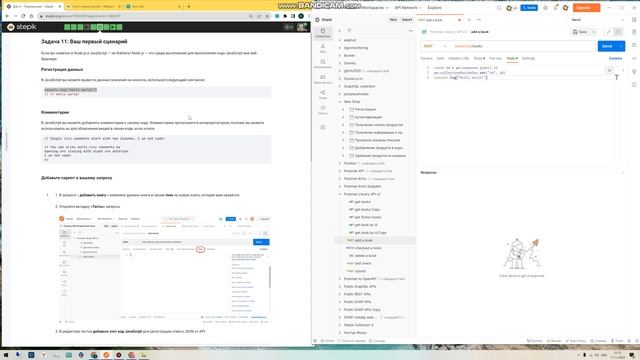Expand the Booker collection
This screenshot has width=640, height=360.
[340, 56]
